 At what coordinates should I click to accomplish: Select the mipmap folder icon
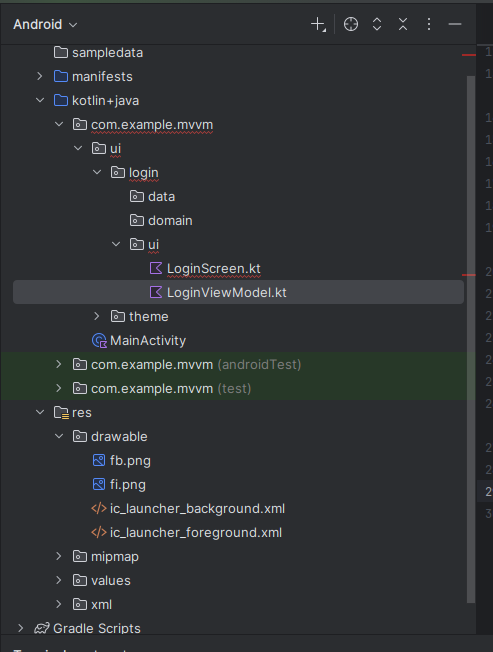tap(80, 556)
